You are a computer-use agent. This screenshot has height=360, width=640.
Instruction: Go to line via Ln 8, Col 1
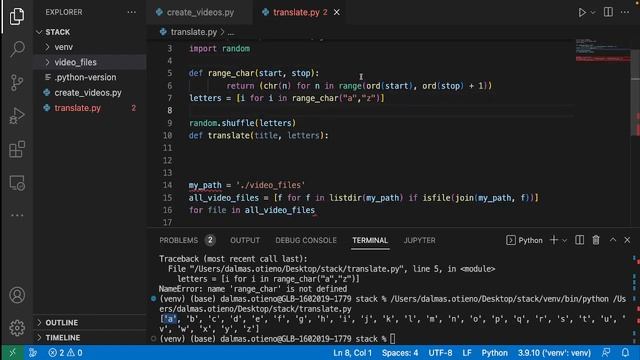coord(352,353)
